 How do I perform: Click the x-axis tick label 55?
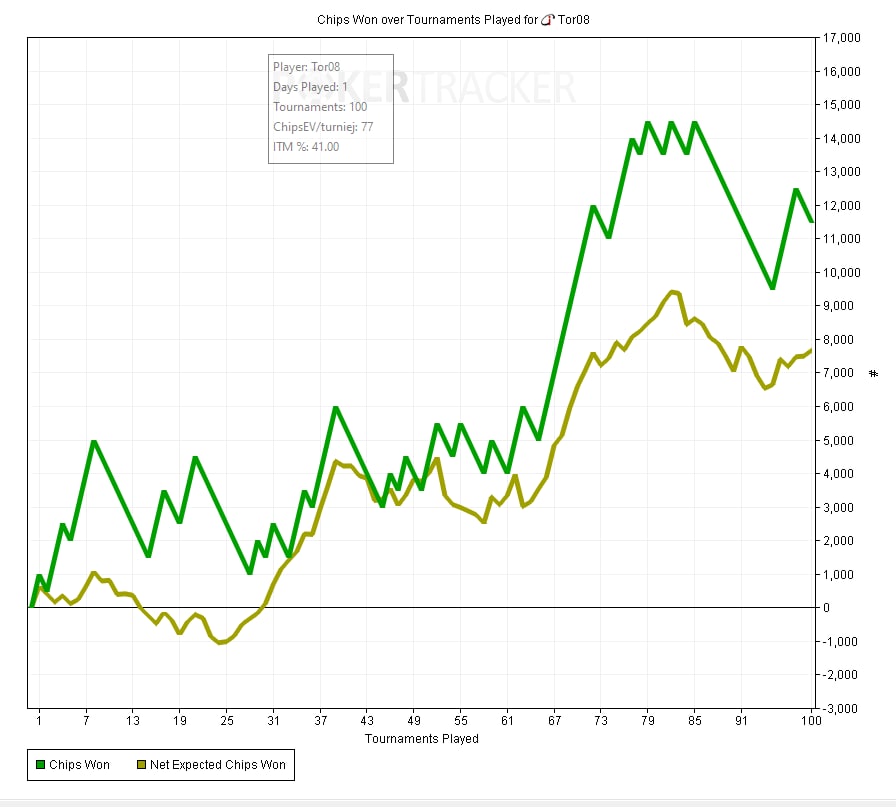[x=461, y=720]
